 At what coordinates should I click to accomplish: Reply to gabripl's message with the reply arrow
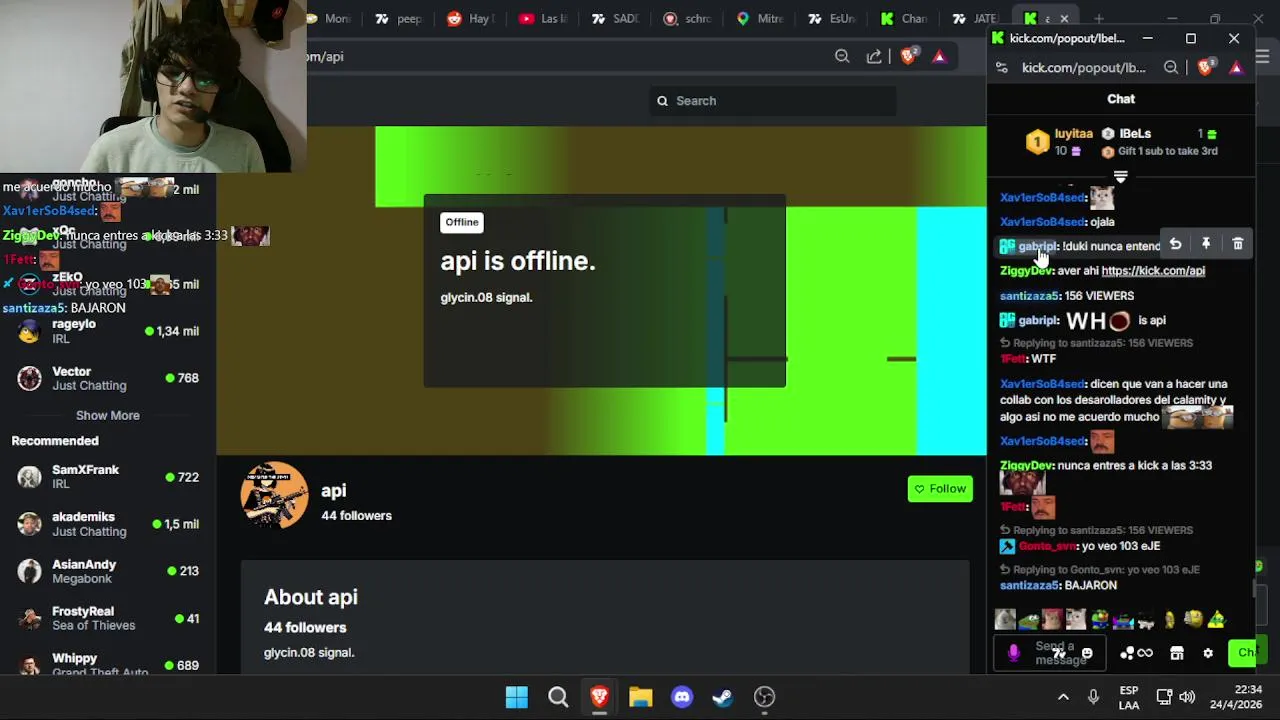coord(1176,244)
